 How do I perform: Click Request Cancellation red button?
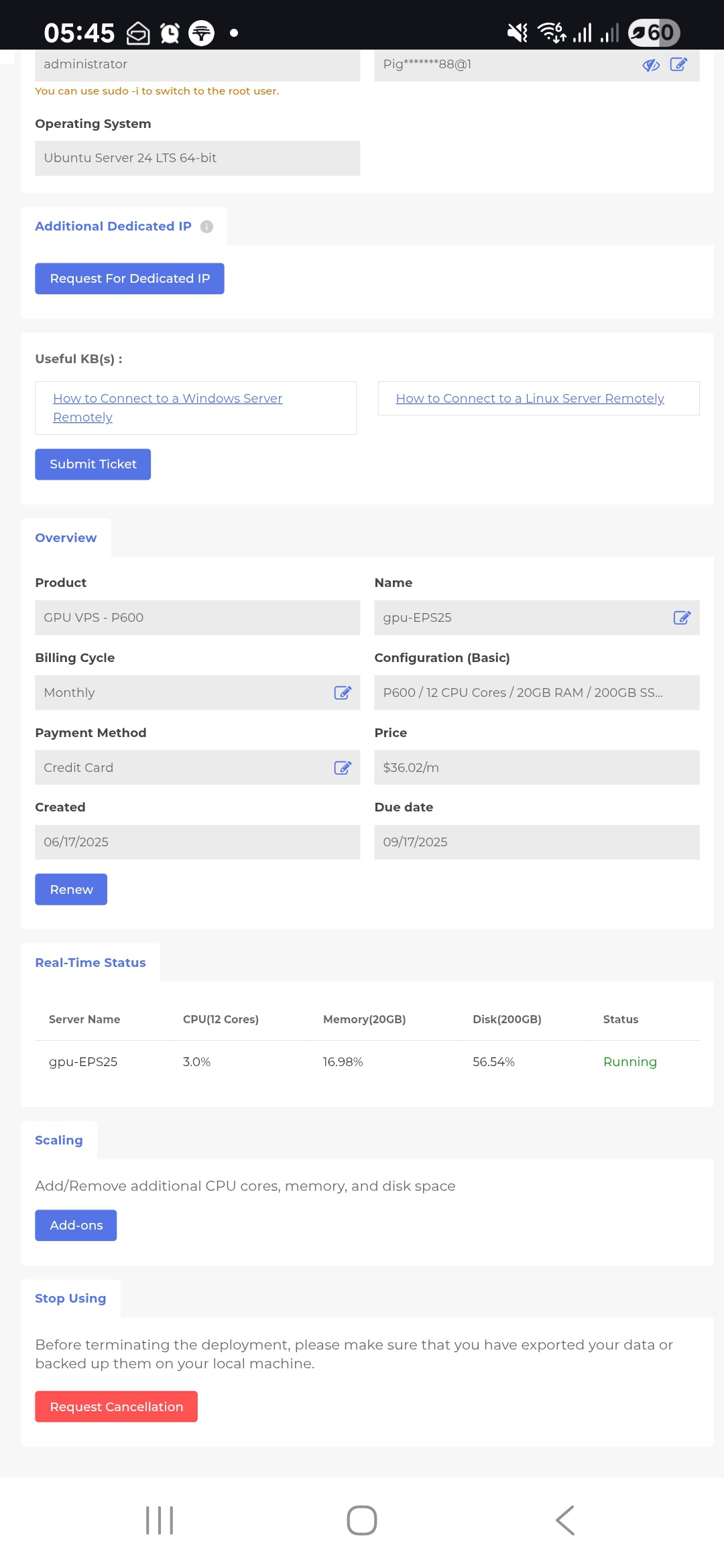[x=117, y=1407]
